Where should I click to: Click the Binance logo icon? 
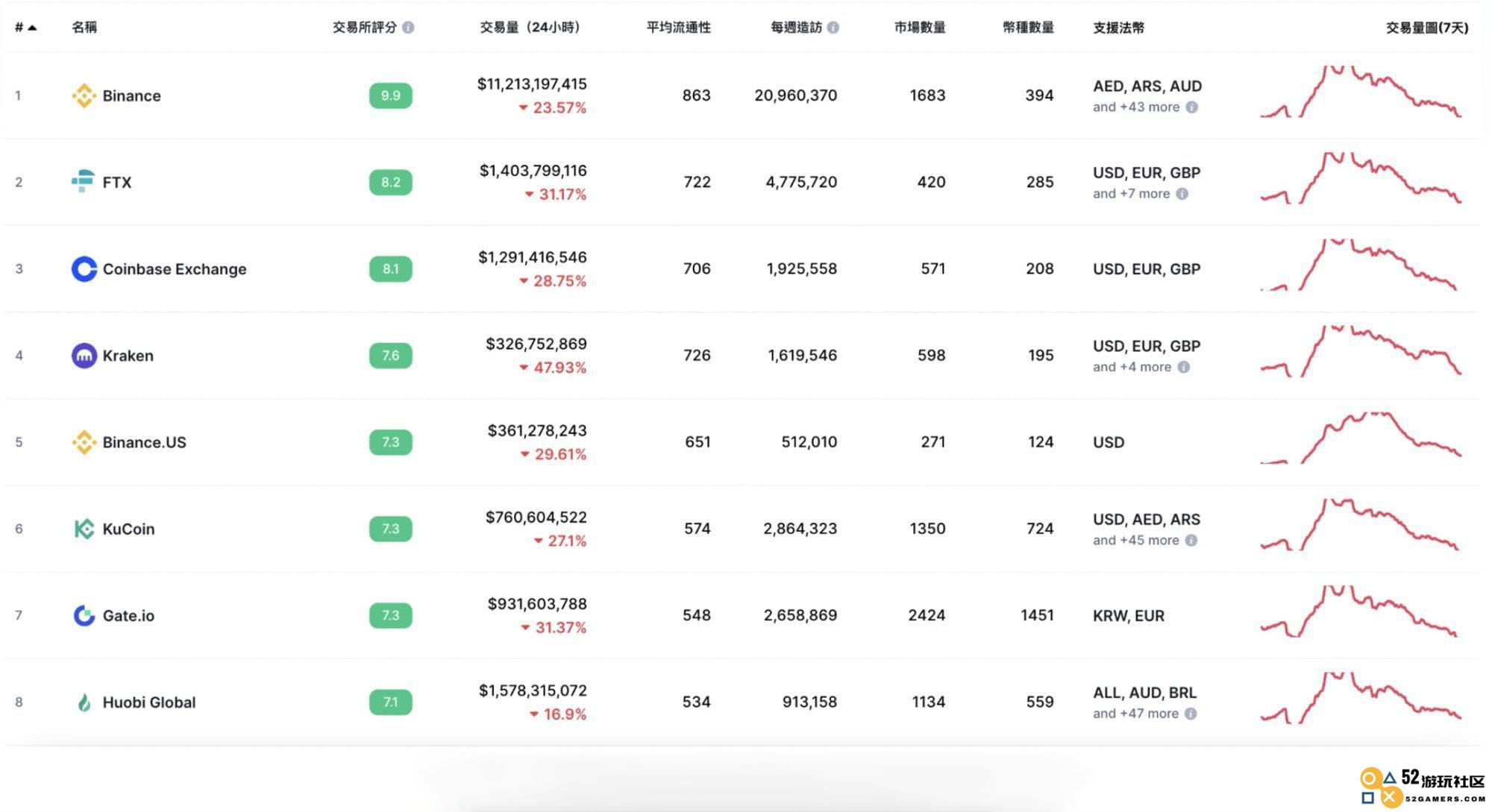(x=84, y=95)
